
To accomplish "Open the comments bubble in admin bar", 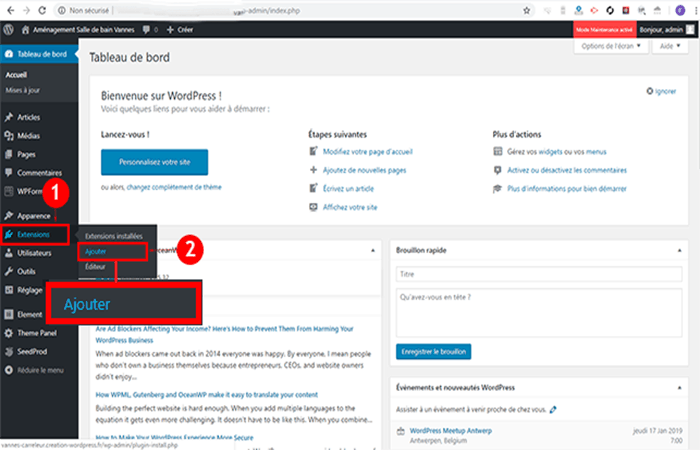I will (150, 29).
